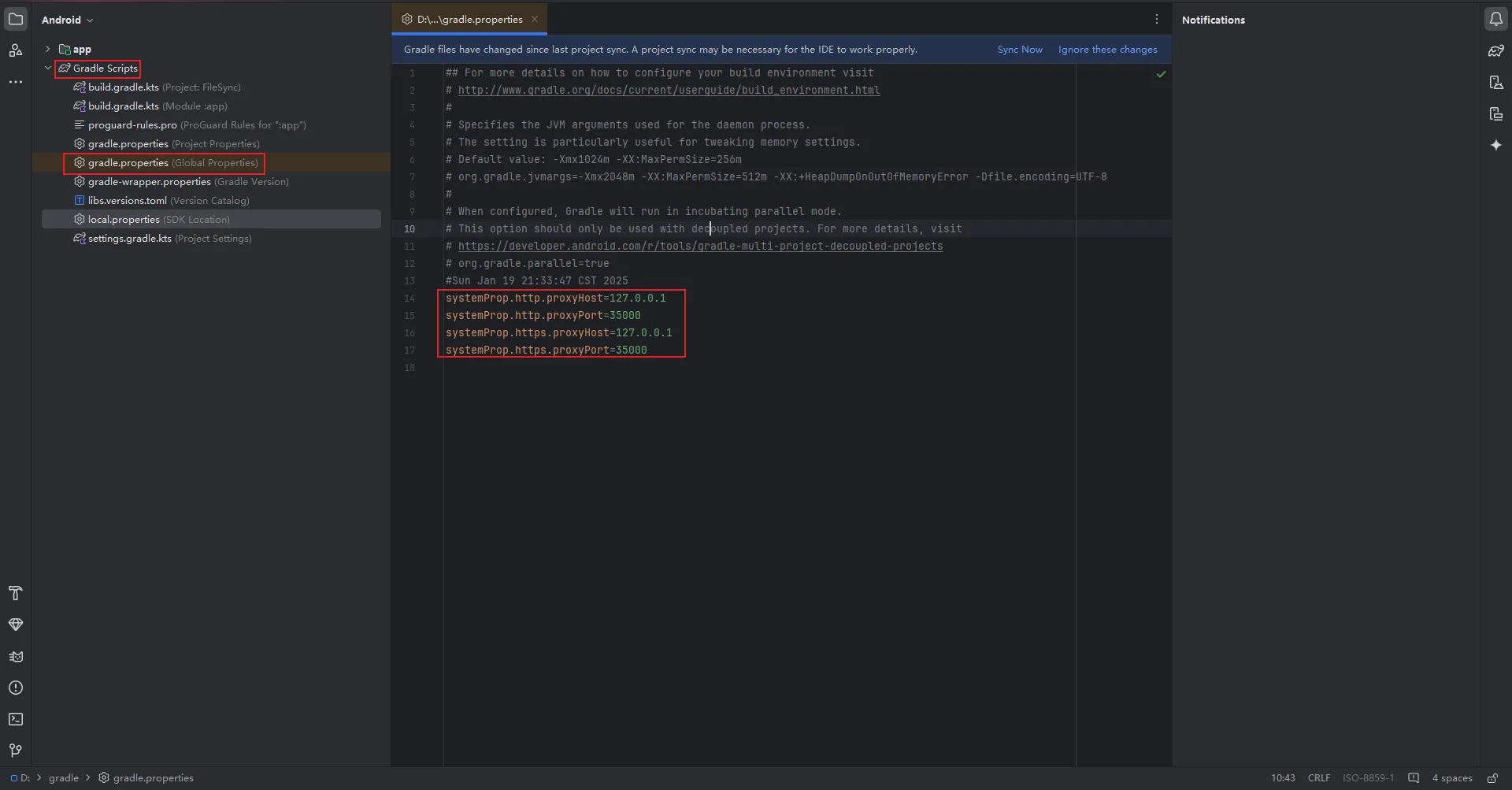The width and height of the screenshot is (1512, 790).
Task: Open the CRLF line separator selector
Action: click(x=1318, y=778)
